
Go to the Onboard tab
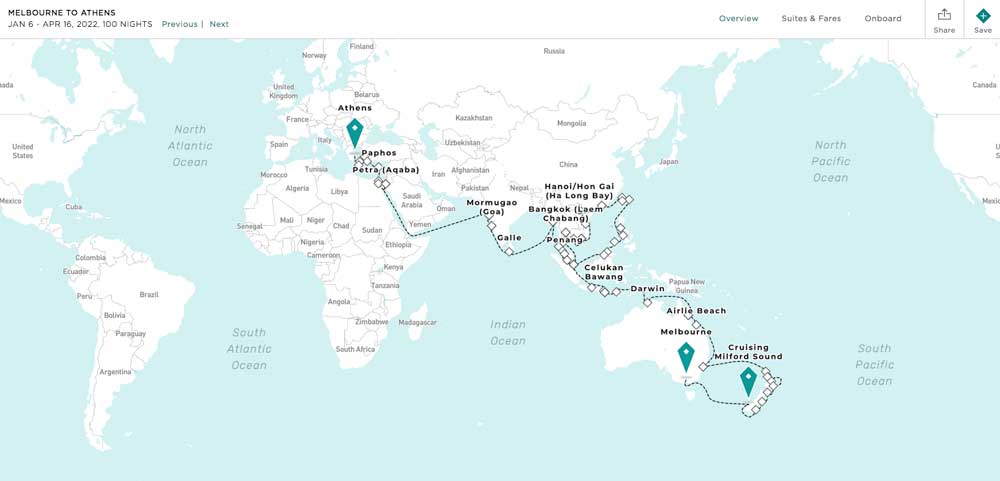[882, 18]
